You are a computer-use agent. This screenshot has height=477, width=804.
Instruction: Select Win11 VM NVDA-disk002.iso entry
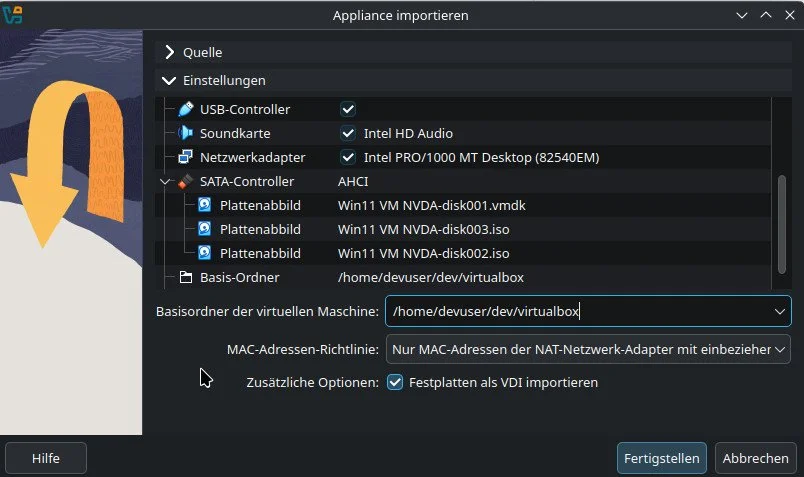click(424, 253)
